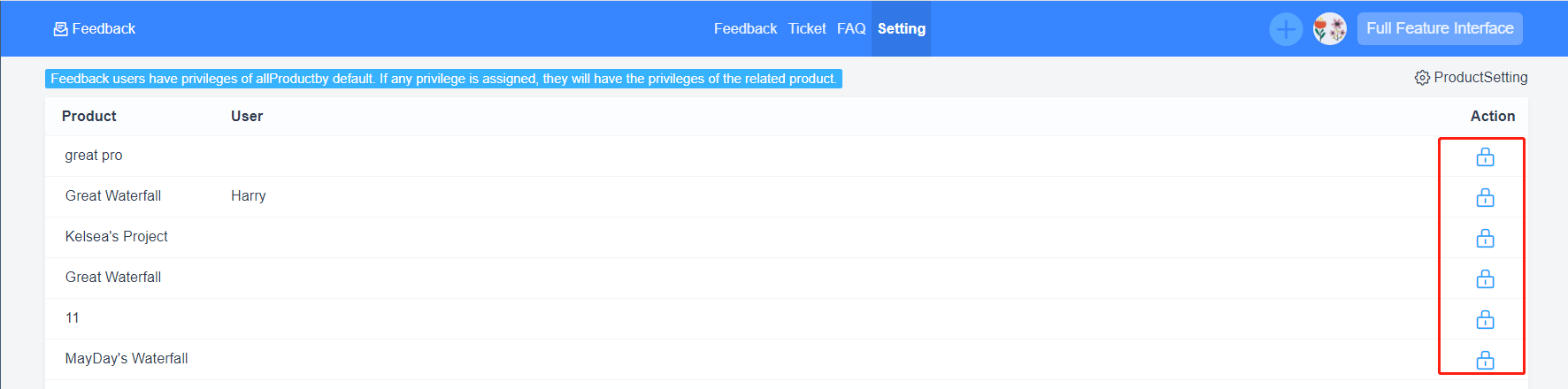
Task: Select the Kelsea's Project product row
Action: [786, 237]
